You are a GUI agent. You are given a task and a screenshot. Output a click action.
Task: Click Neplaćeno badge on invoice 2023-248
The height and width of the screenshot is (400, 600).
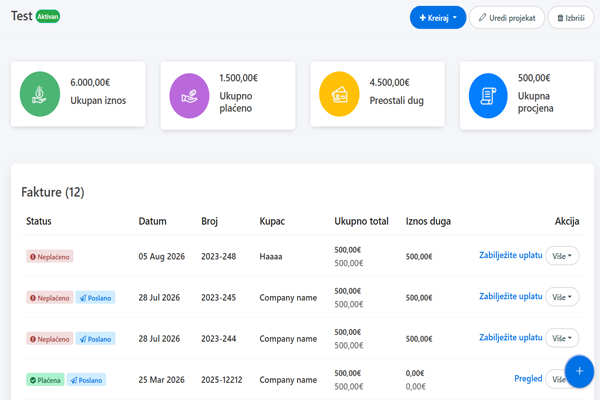click(x=50, y=256)
